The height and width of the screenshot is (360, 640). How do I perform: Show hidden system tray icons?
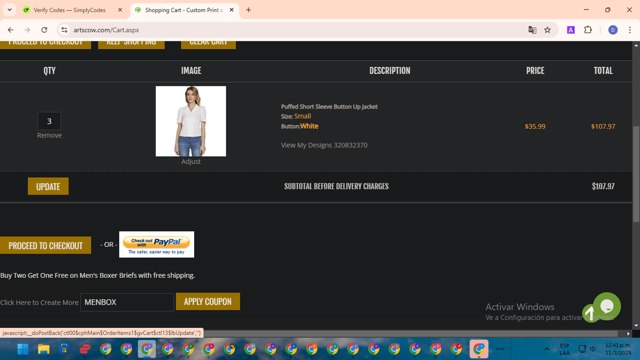click(547, 349)
